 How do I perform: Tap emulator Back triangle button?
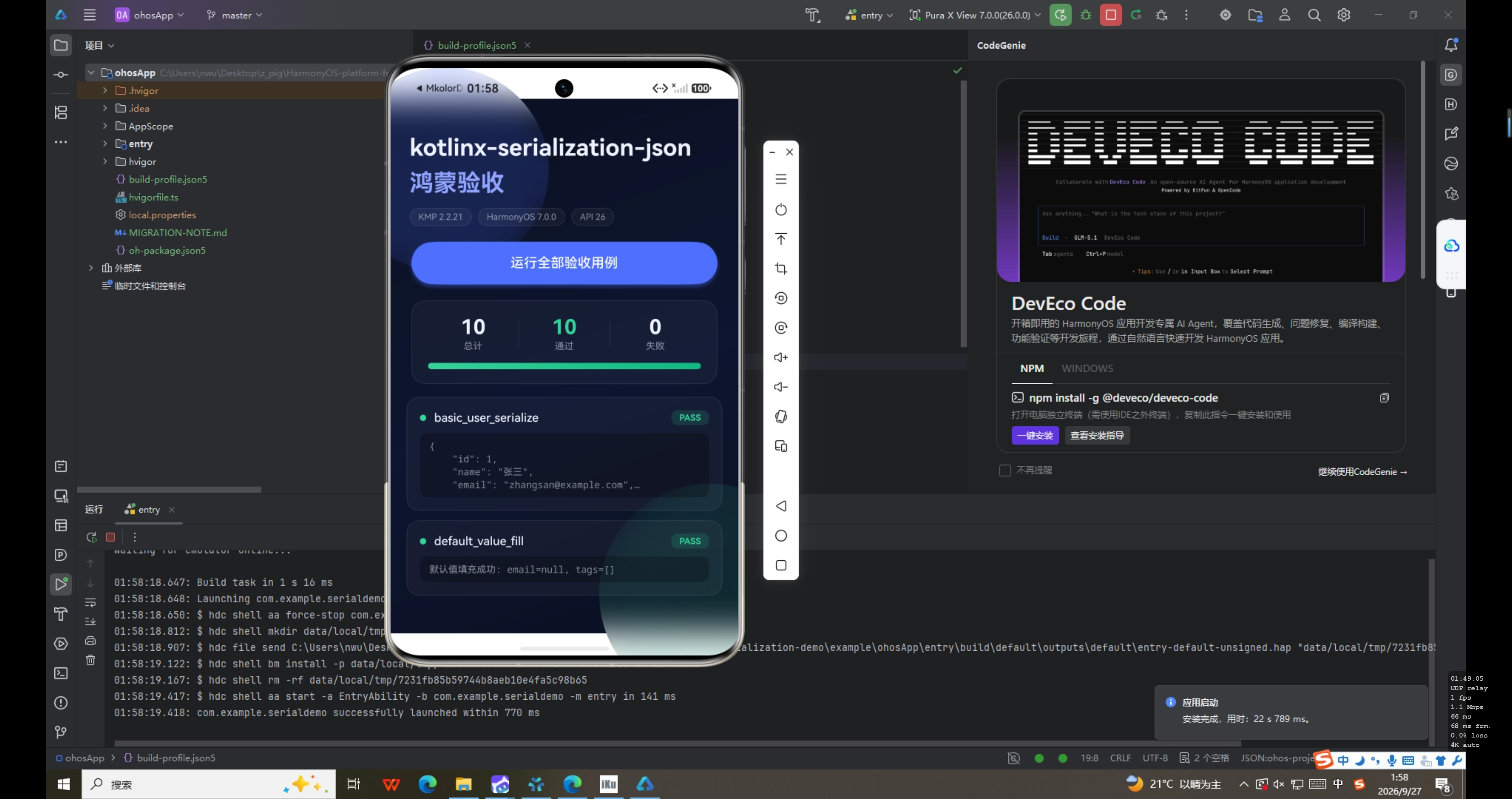point(781,506)
